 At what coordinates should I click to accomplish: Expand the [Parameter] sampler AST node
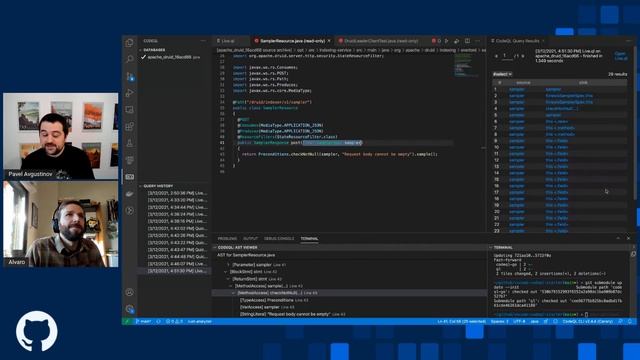[x=228, y=265]
